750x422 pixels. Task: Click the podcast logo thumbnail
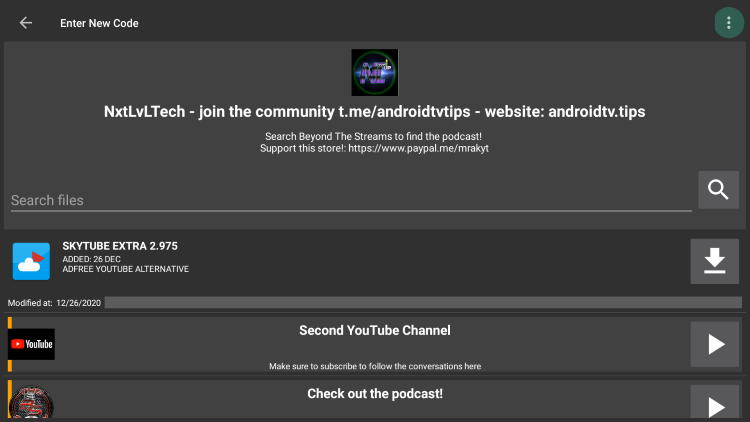click(x=31, y=403)
